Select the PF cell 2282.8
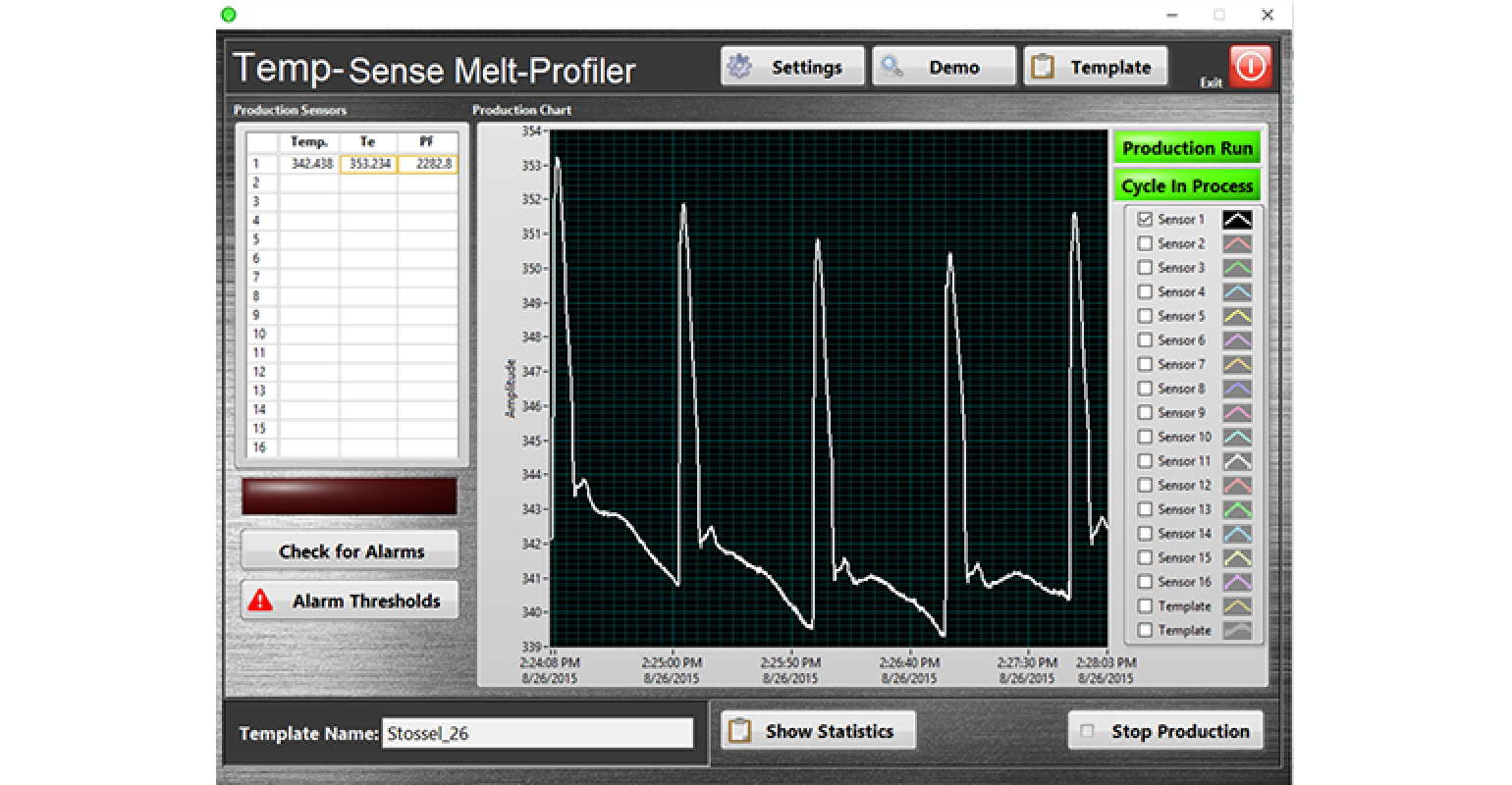The image size is (1512, 785). [x=427, y=164]
